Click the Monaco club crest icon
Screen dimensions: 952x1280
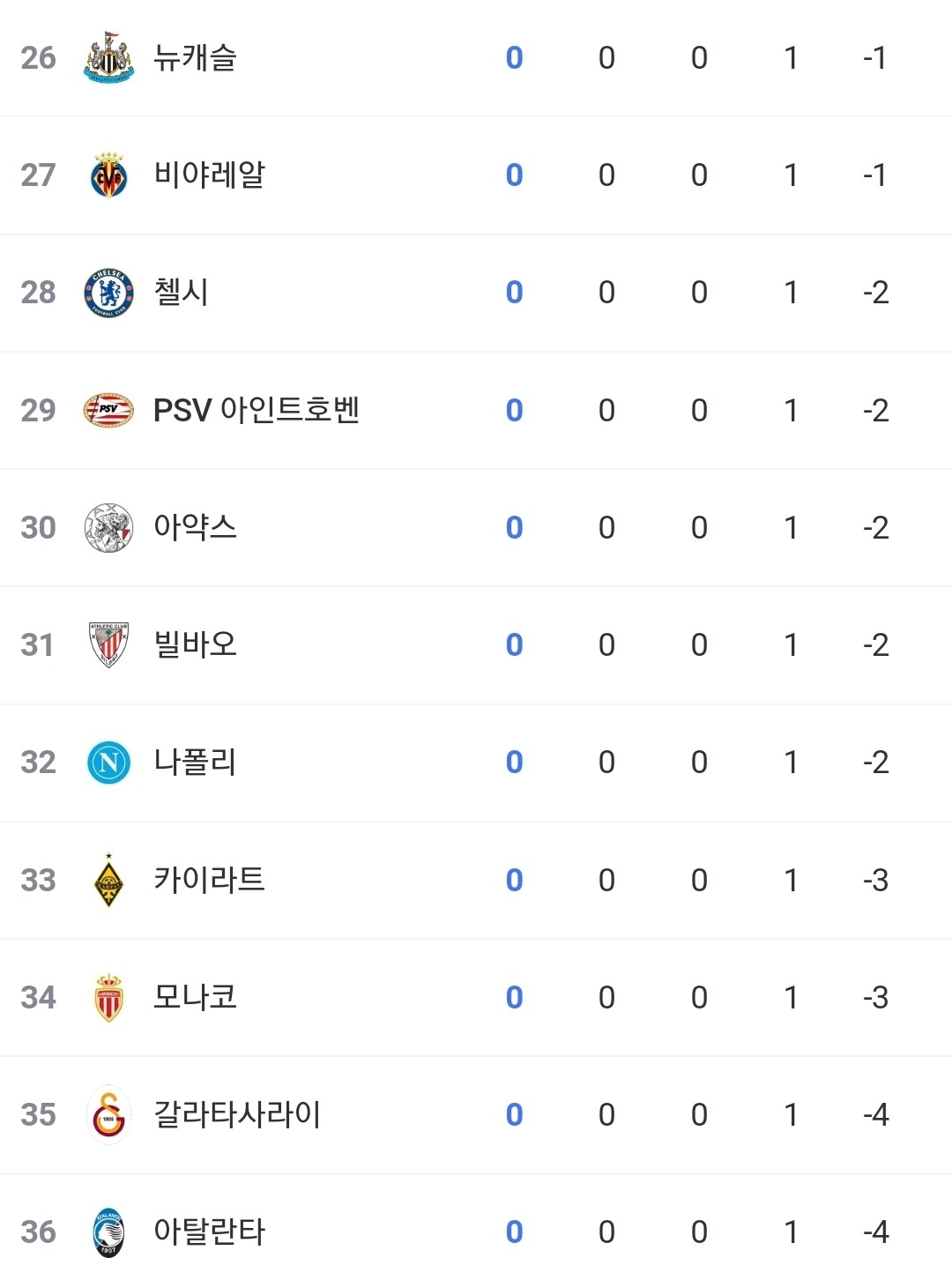coord(108,998)
